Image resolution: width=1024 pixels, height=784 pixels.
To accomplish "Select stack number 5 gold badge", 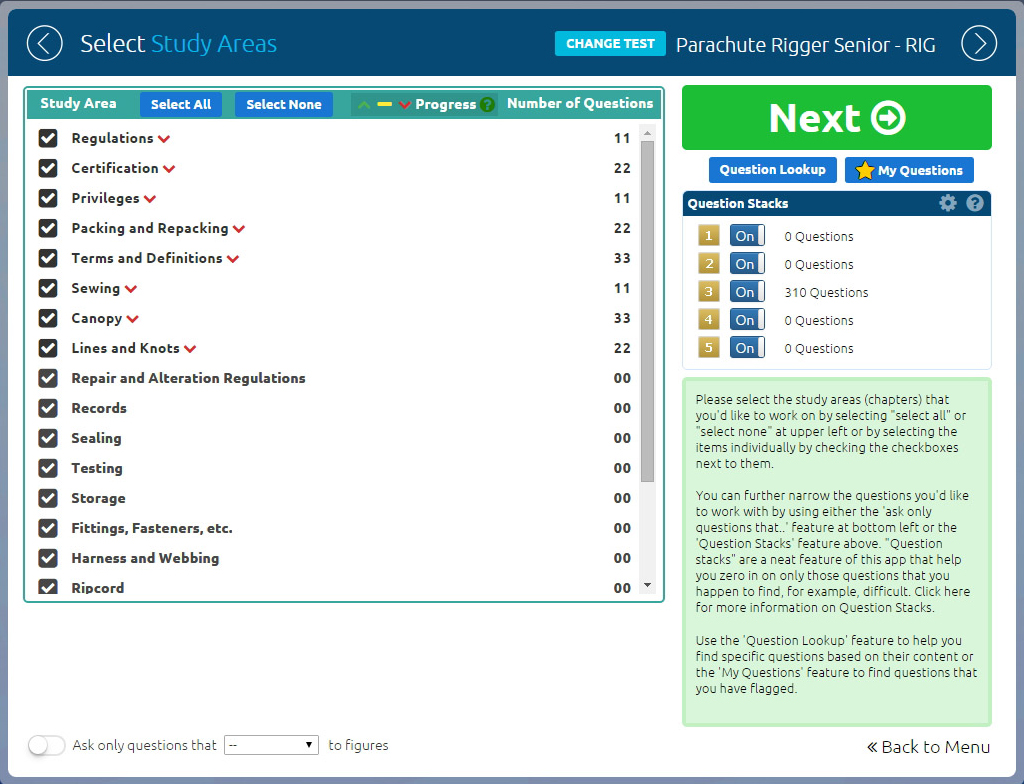I will pyautogui.click(x=709, y=348).
